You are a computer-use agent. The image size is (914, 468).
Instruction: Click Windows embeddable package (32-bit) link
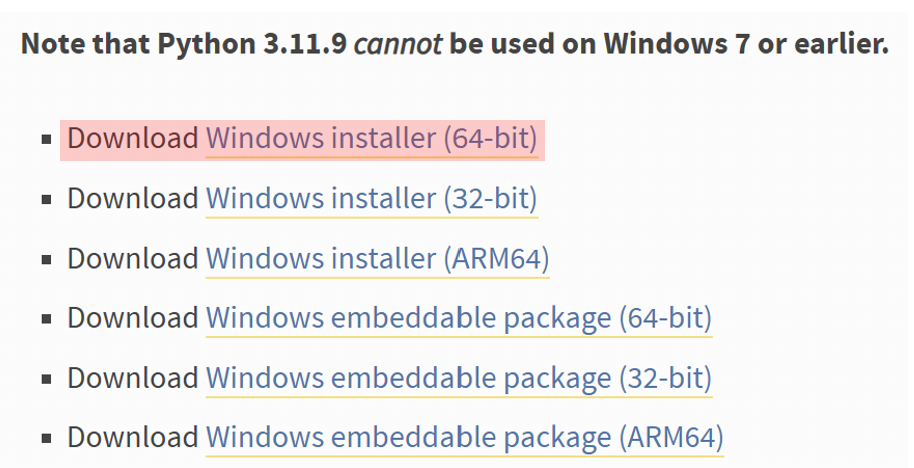tap(458, 378)
